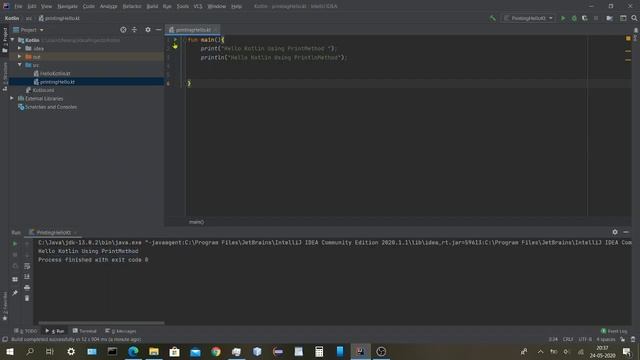Click gutter run arrow beside main function
The image size is (640, 360).
(x=175, y=40)
